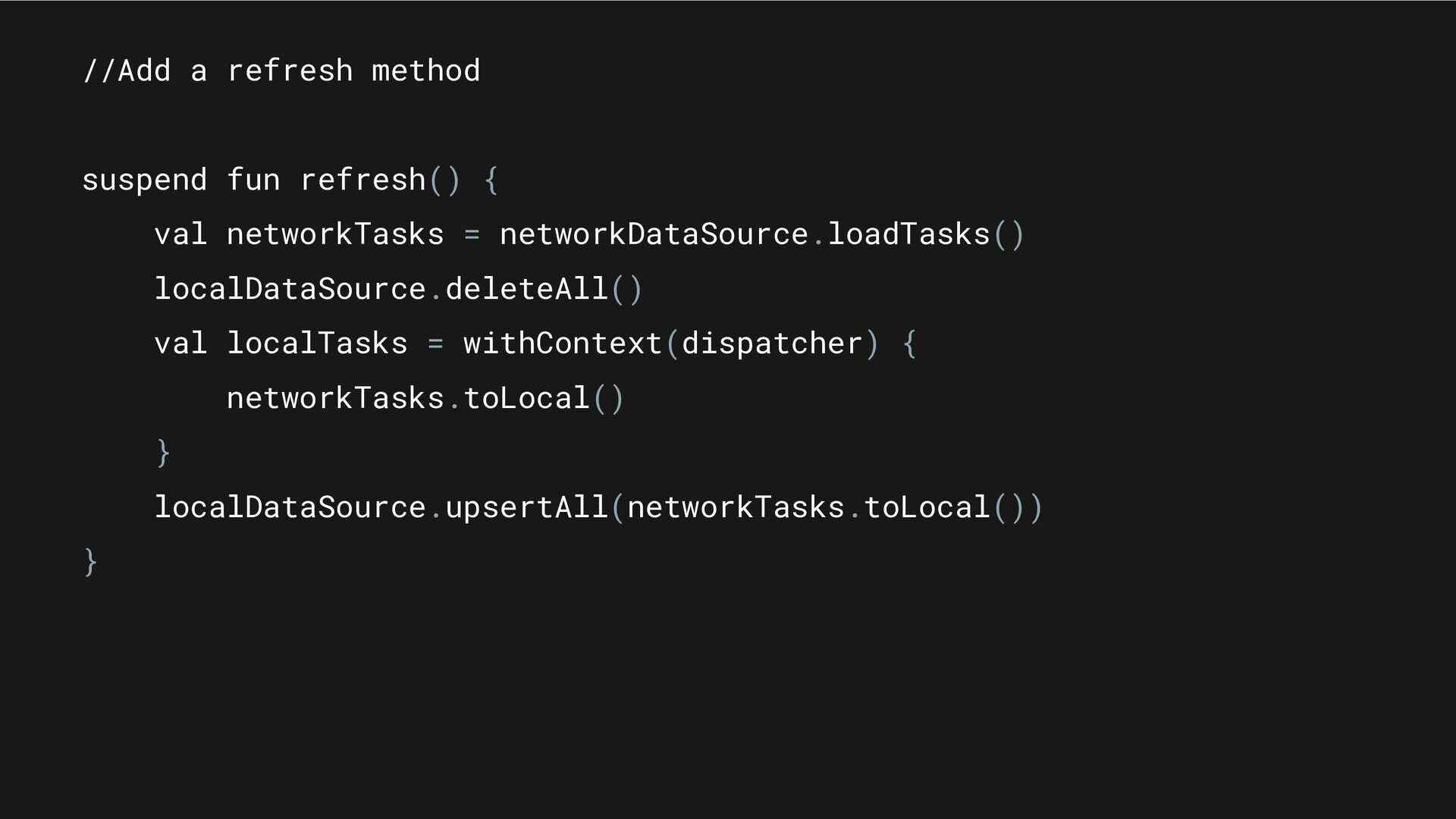1456x819 pixels.
Task: Click the 'suspend' keyword
Action: pyautogui.click(x=144, y=180)
